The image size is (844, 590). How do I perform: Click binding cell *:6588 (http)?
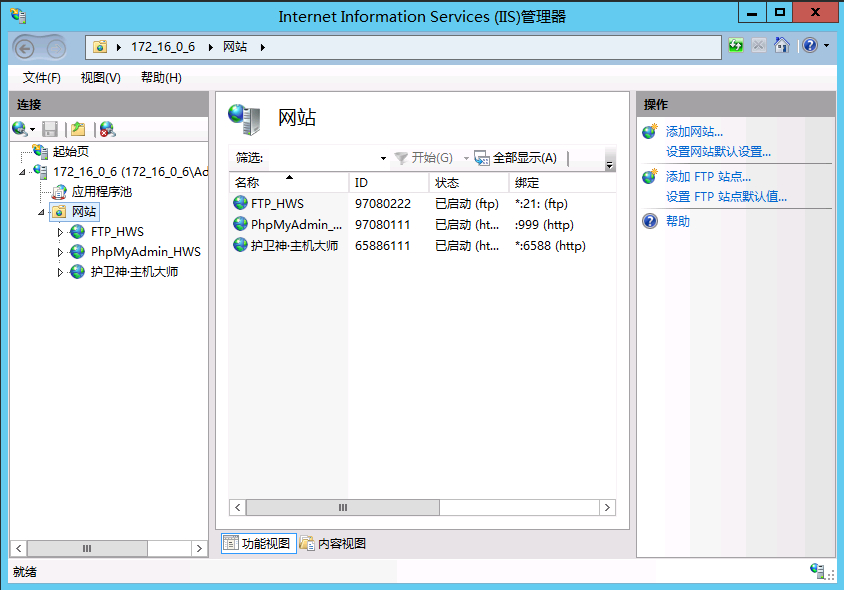(x=550, y=246)
